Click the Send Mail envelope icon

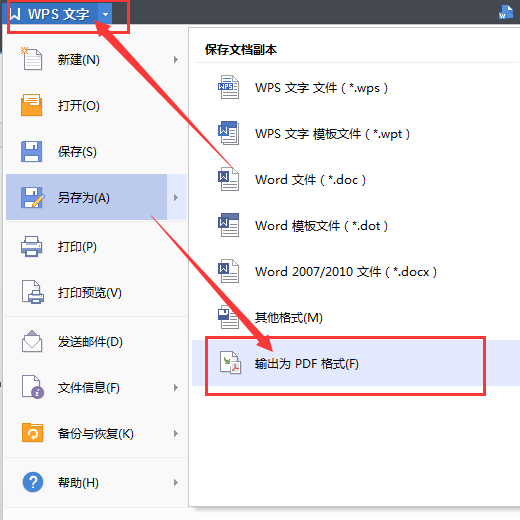(x=32, y=341)
